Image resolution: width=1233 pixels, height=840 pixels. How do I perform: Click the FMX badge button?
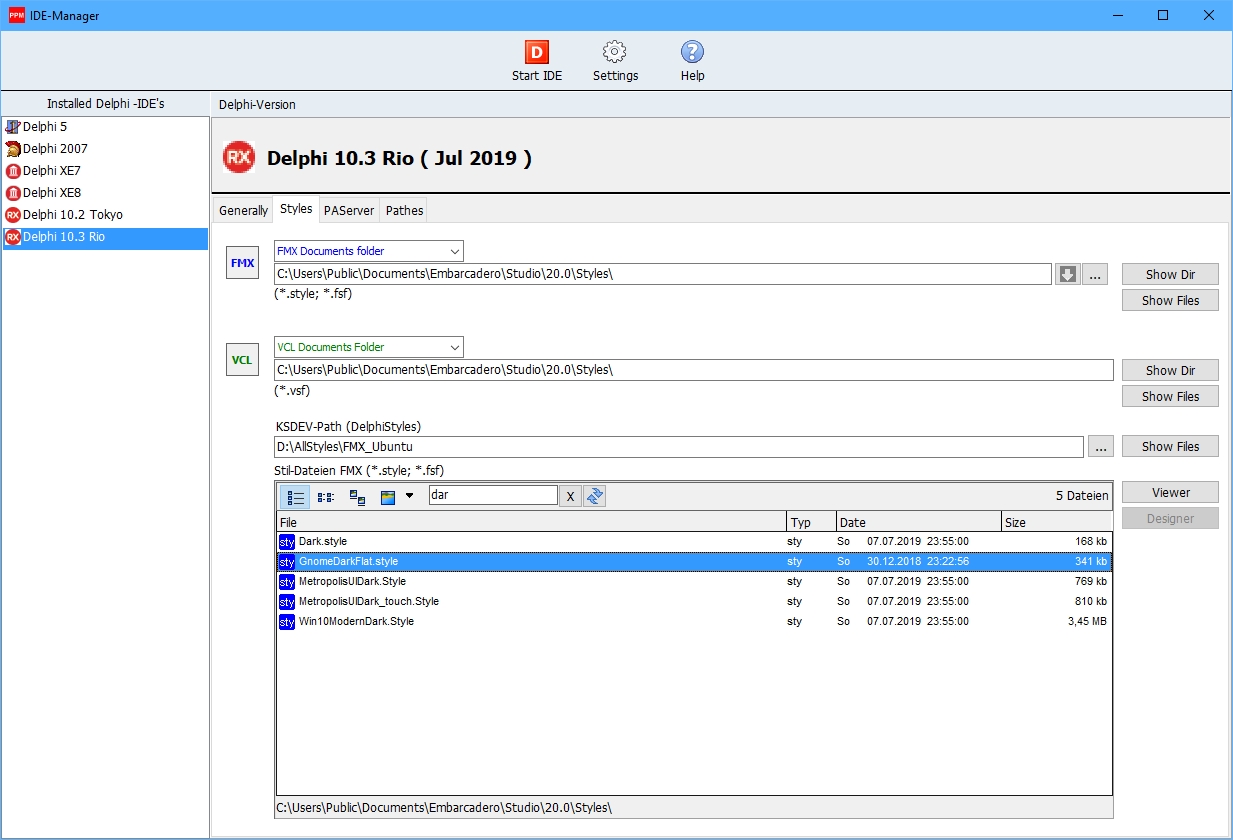242,264
